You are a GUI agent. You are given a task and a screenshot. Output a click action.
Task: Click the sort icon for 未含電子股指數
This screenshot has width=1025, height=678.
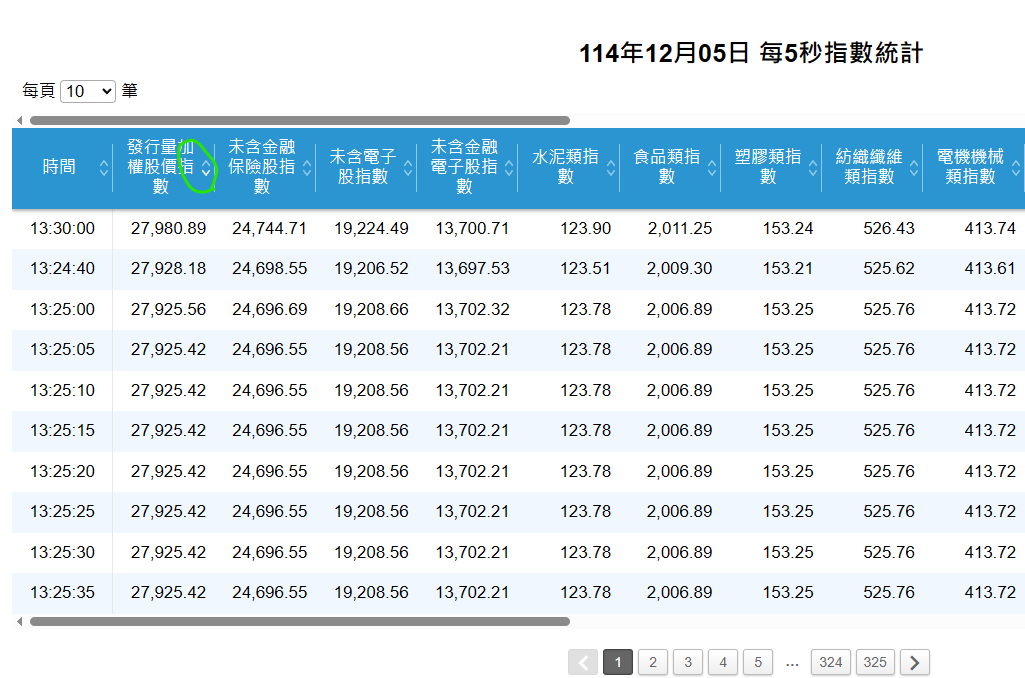[x=408, y=169]
